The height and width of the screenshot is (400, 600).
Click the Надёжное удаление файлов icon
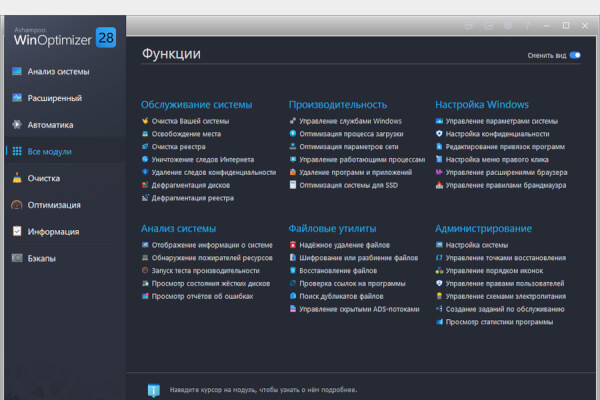[293, 245]
